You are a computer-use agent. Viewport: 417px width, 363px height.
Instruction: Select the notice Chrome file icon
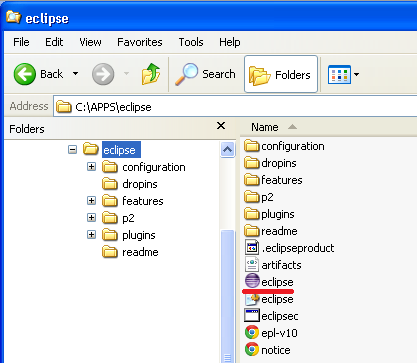pos(252,349)
